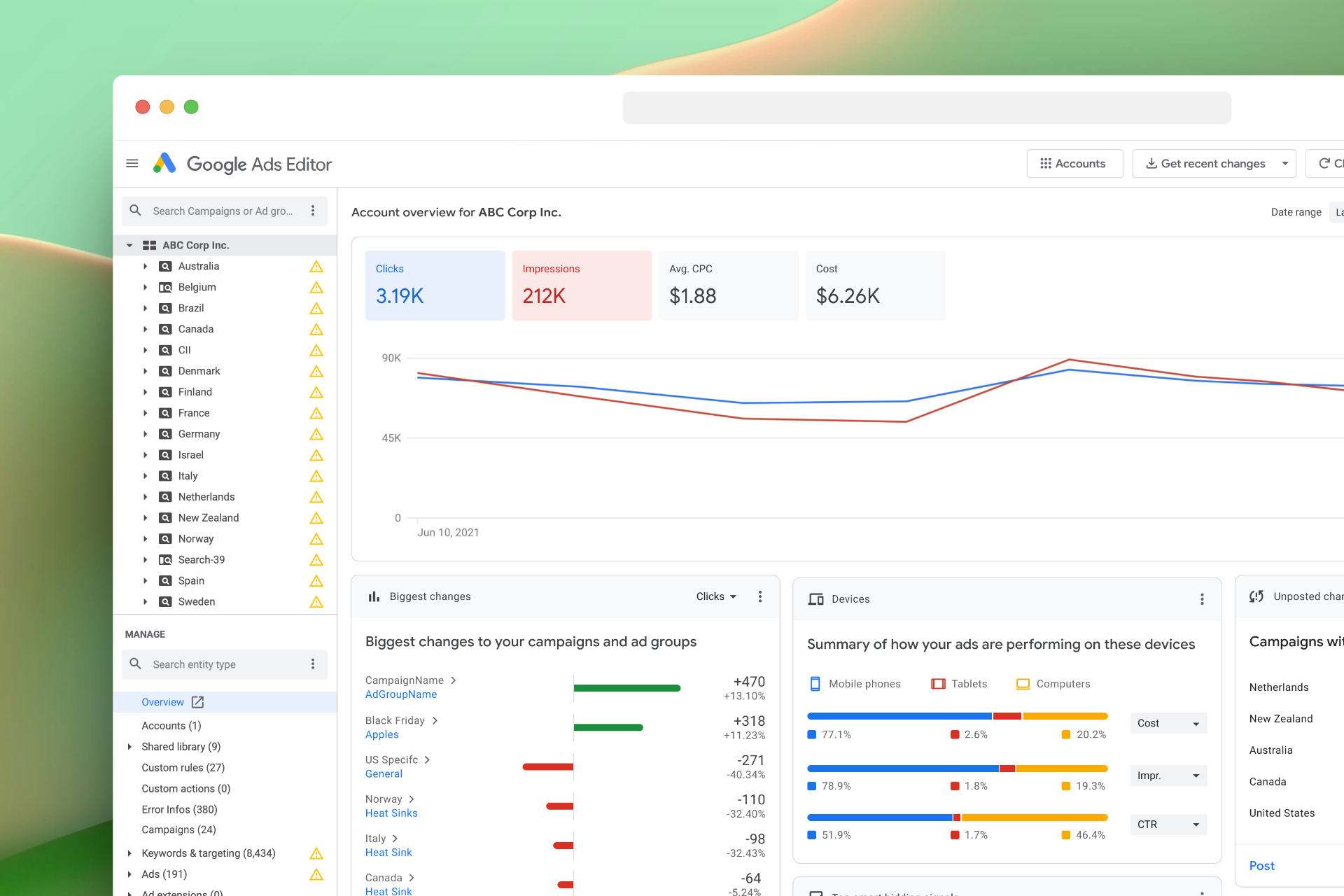The image size is (1344, 896).
Task: Open Devices card more options menu
Action: [x=1202, y=599]
